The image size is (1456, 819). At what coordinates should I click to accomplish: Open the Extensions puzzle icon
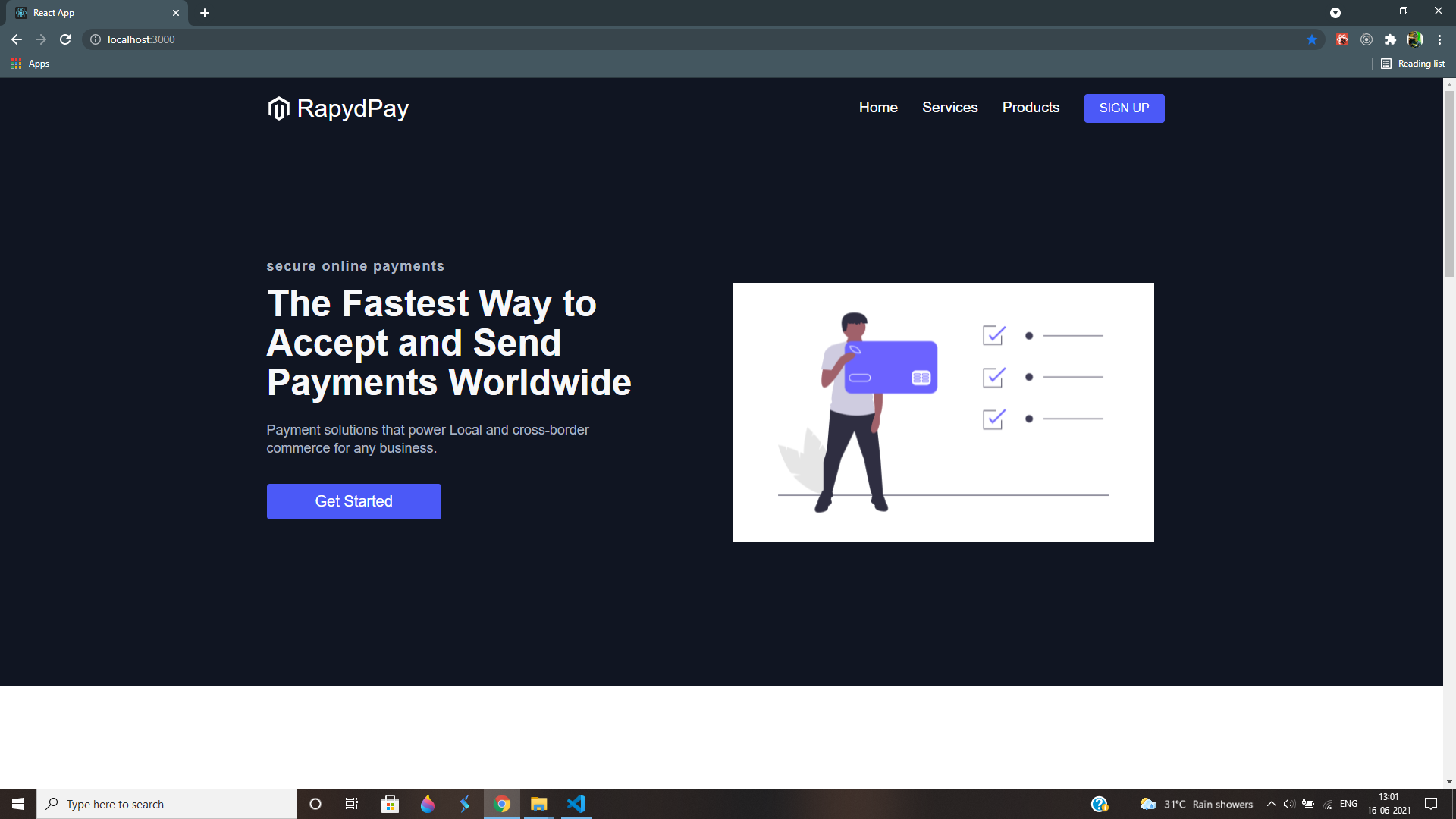click(1390, 39)
